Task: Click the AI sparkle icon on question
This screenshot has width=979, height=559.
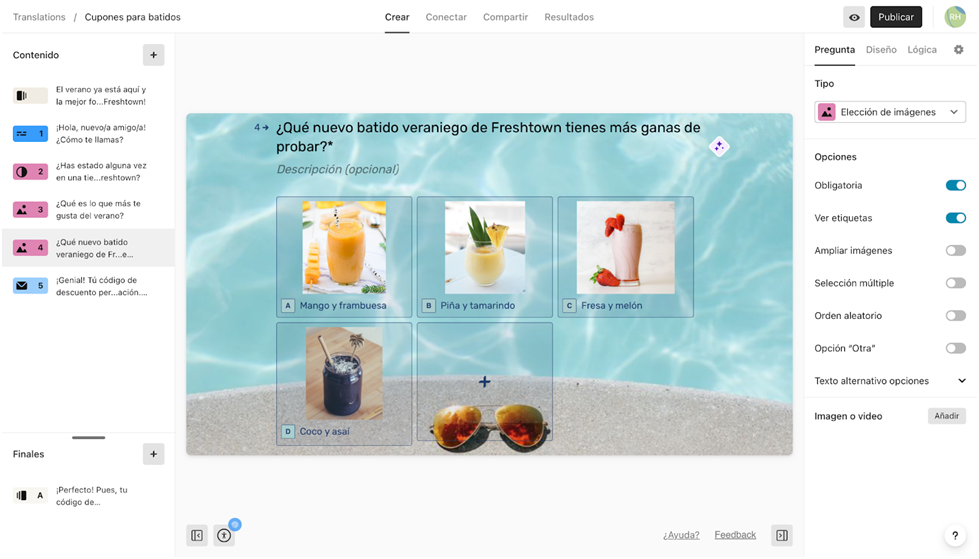Action: 719,147
